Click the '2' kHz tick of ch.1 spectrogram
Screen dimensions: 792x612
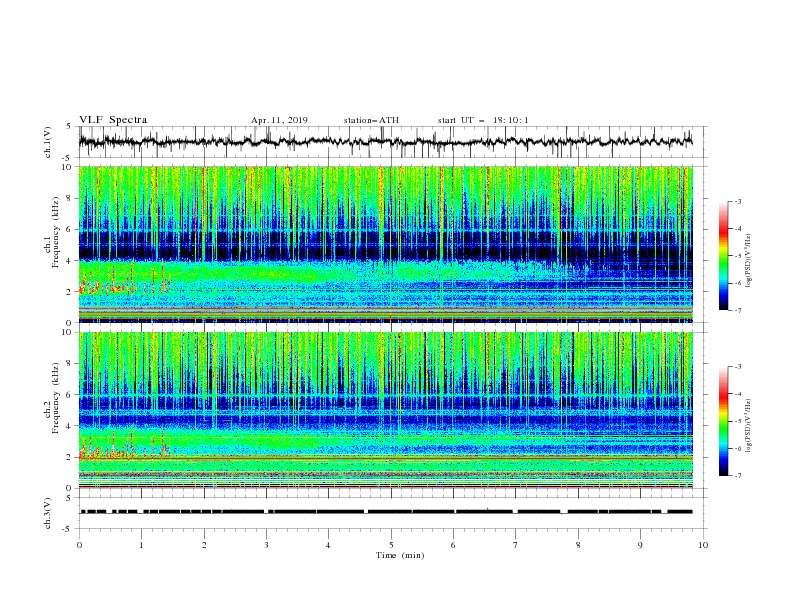point(69,292)
